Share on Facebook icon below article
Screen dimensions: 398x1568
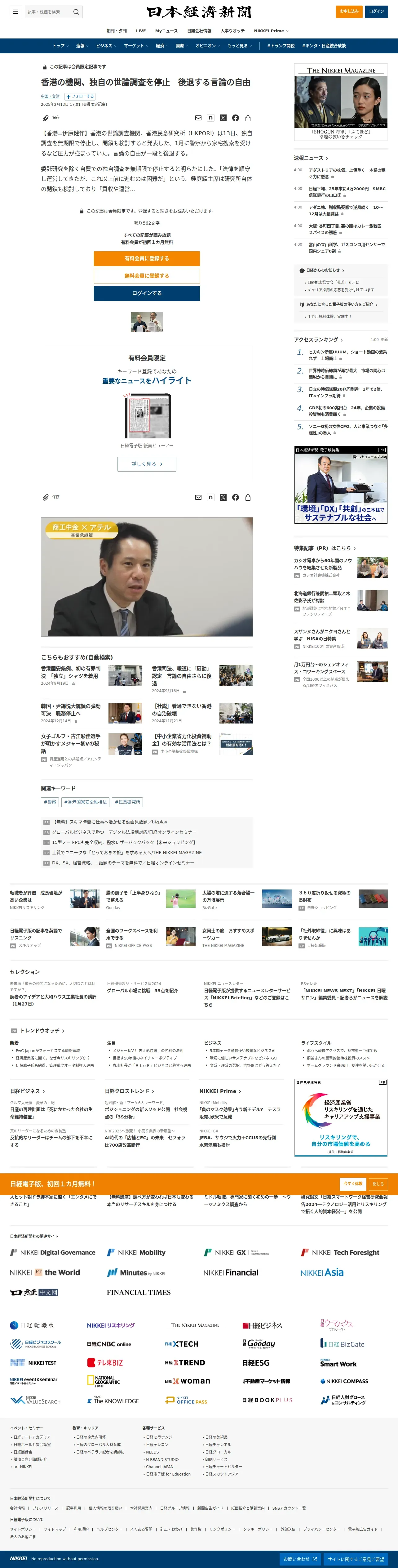[236, 497]
